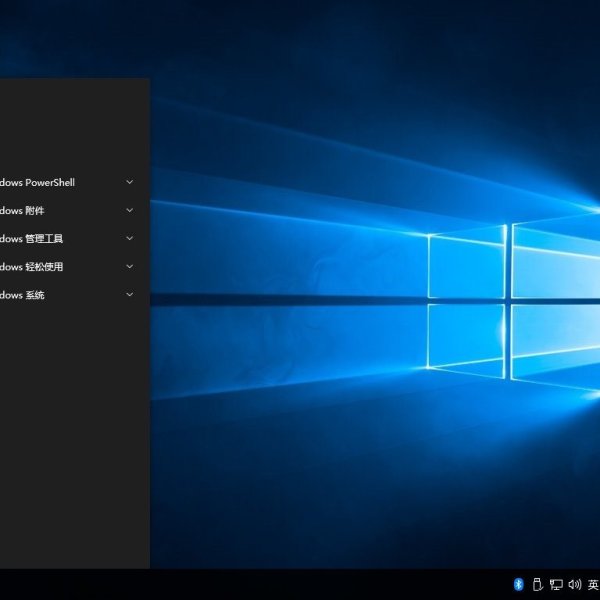Open Bluetooth devices tray icon

point(518,584)
